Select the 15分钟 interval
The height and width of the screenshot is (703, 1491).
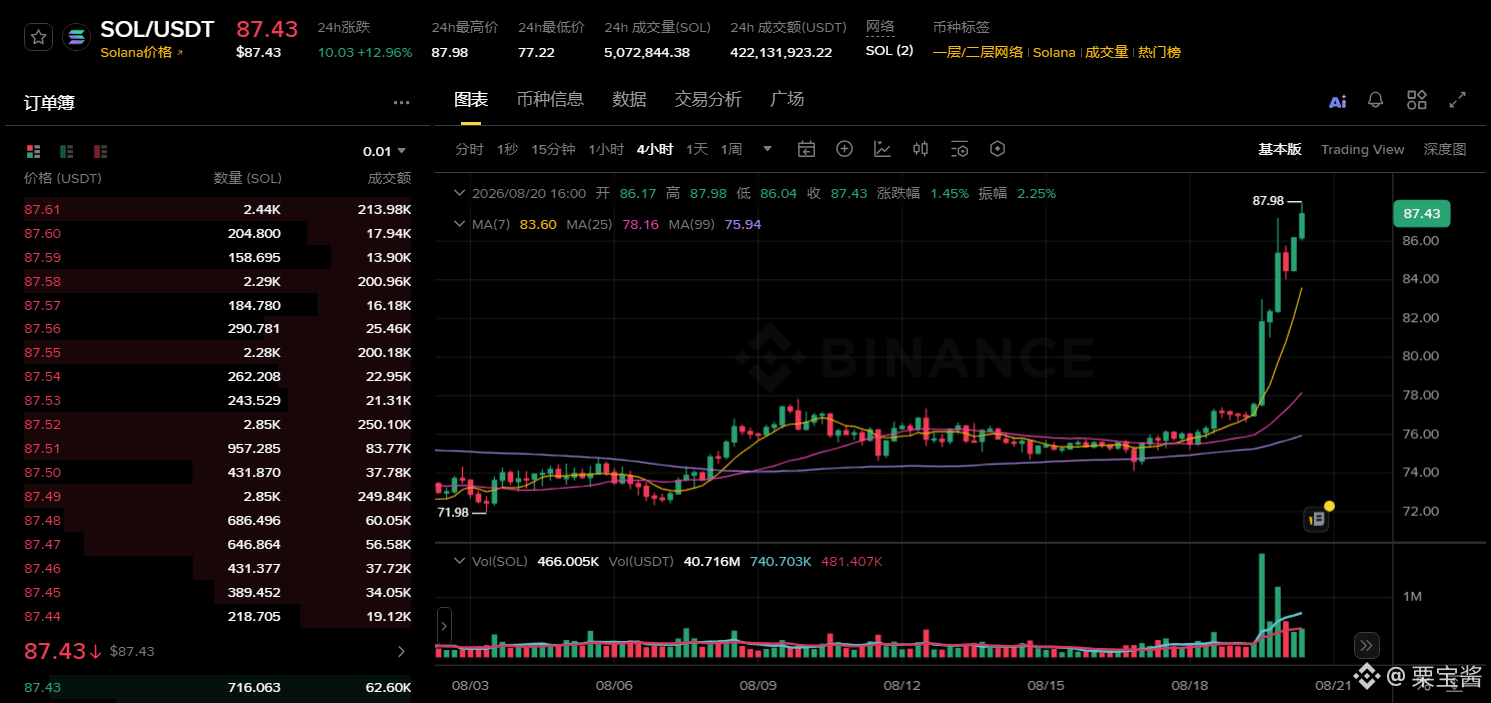[x=553, y=149]
